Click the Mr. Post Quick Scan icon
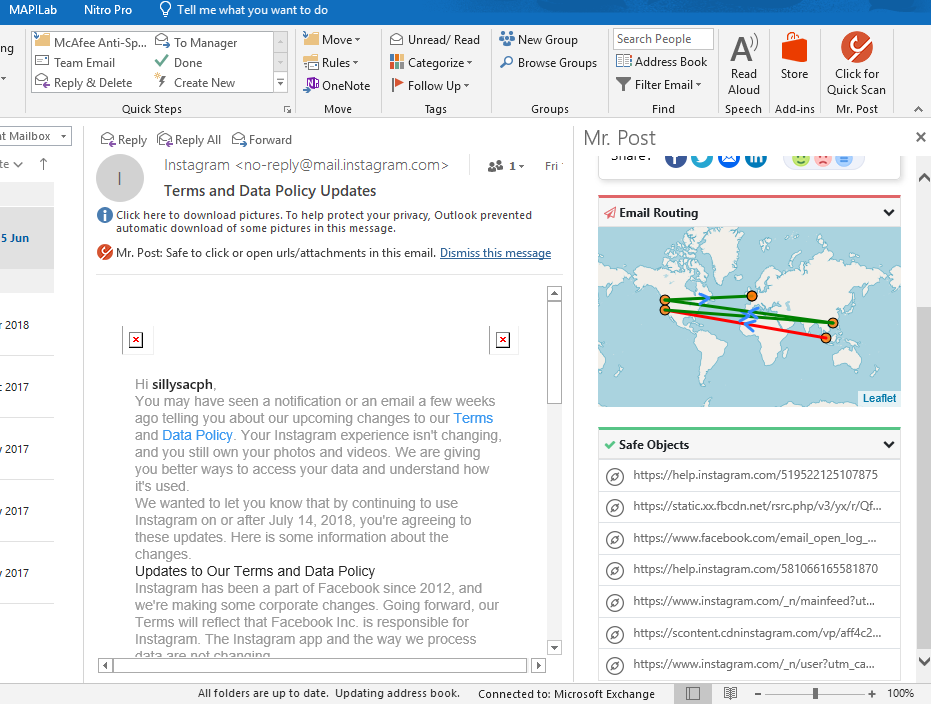 click(x=856, y=49)
